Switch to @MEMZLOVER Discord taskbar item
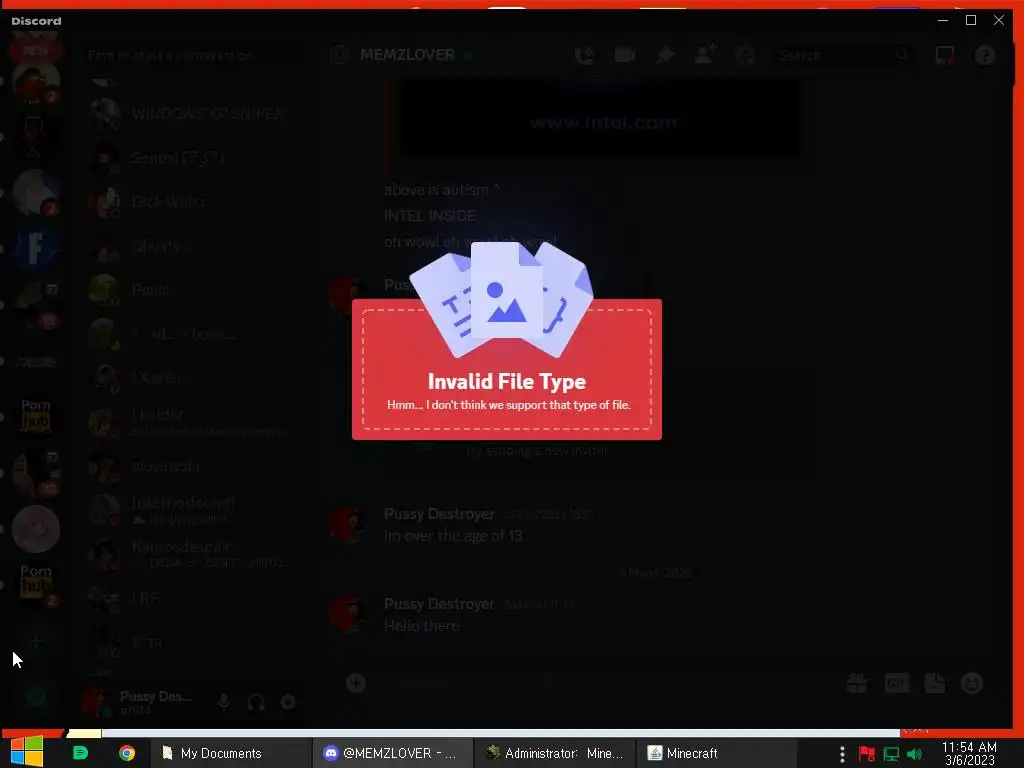Screen dimensions: 1024x768 coord(391,753)
